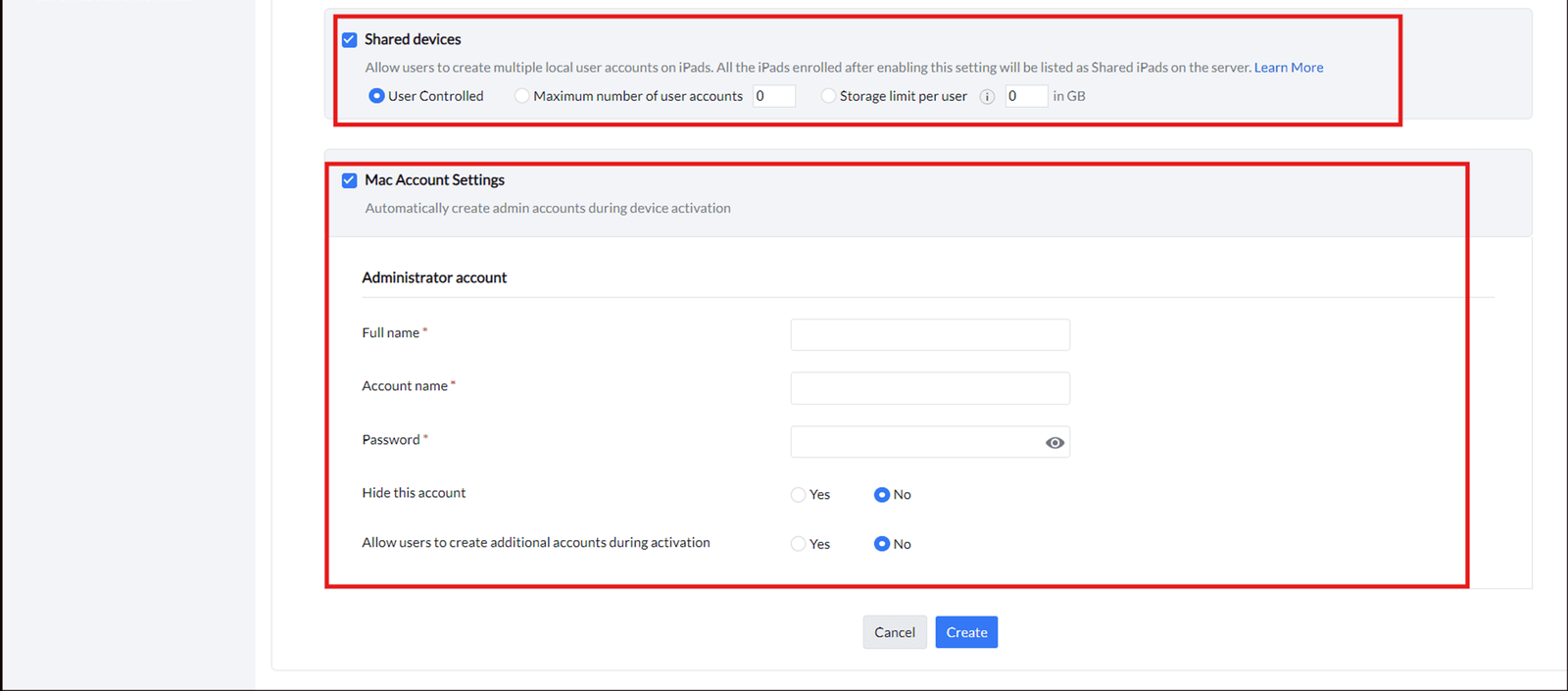Uncheck the Shared devices checkbox
Viewport: 1568px width, 691px height.
tap(349, 40)
